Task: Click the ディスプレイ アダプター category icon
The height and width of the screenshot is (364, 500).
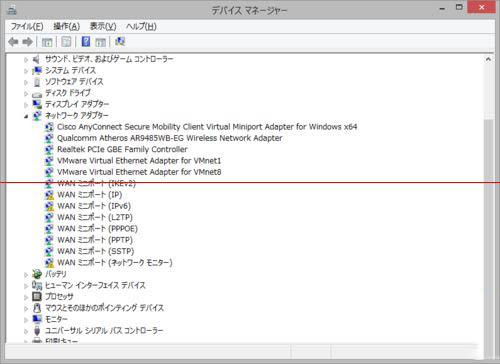Action: pos(37,104)
